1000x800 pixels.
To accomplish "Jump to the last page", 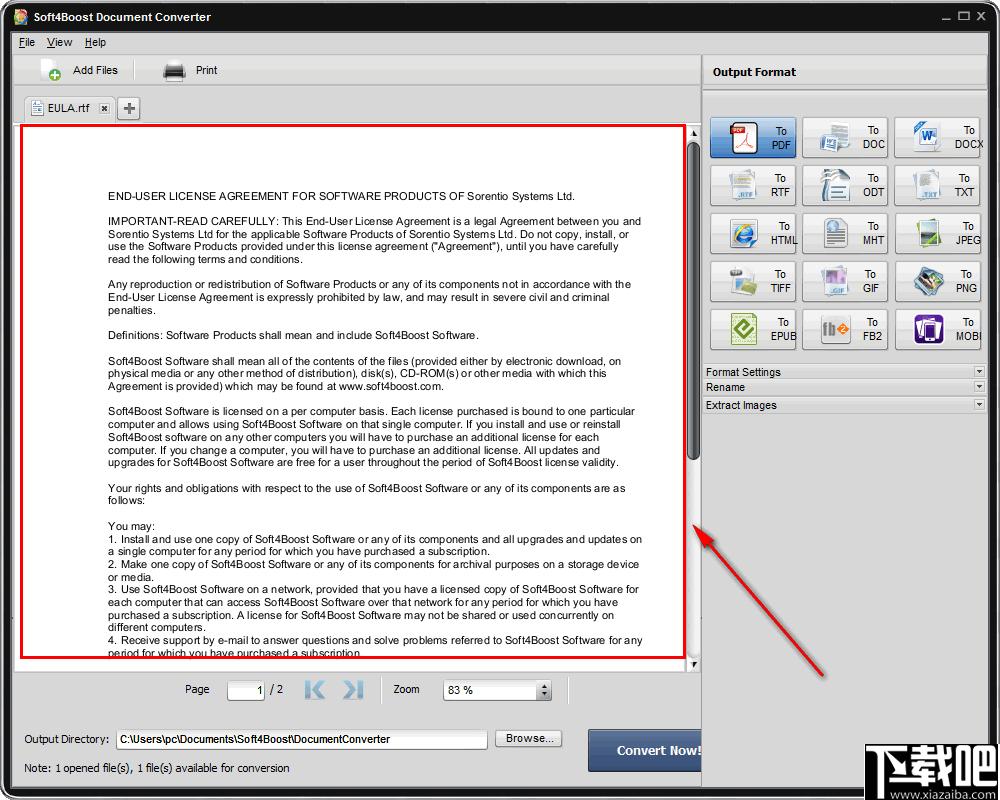I will coord(353,690).
